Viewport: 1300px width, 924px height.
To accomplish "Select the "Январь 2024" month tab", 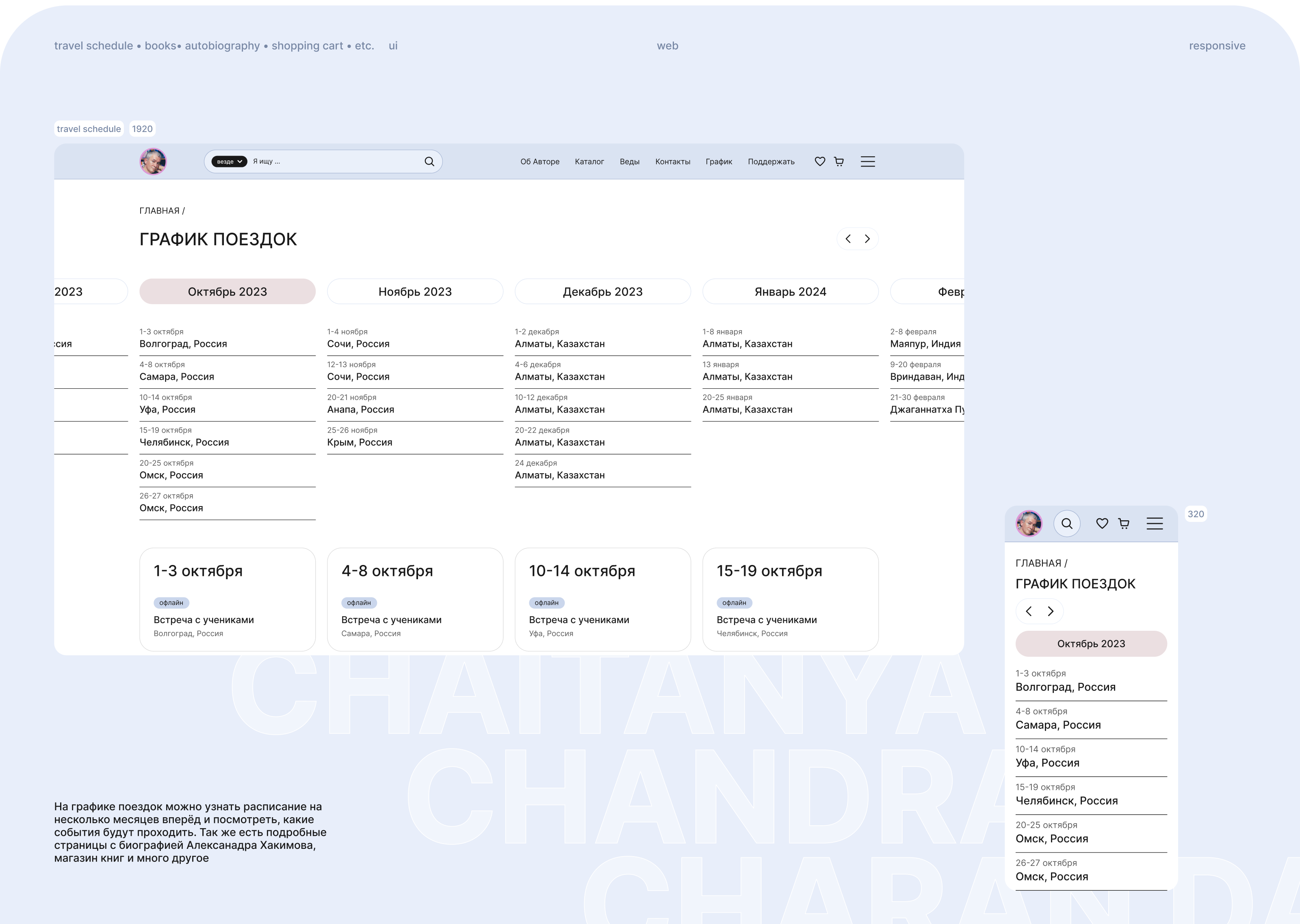I will point(791,291).
